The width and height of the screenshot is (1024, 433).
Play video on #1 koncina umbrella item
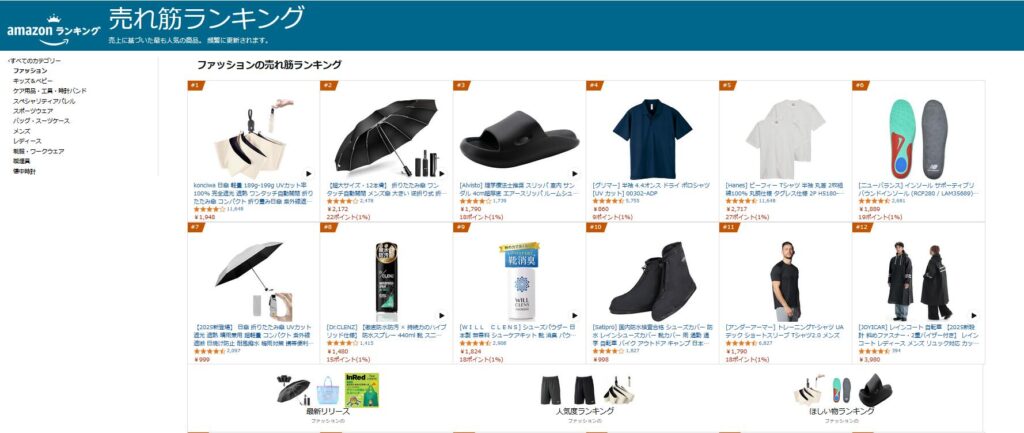tap(309, 174)
